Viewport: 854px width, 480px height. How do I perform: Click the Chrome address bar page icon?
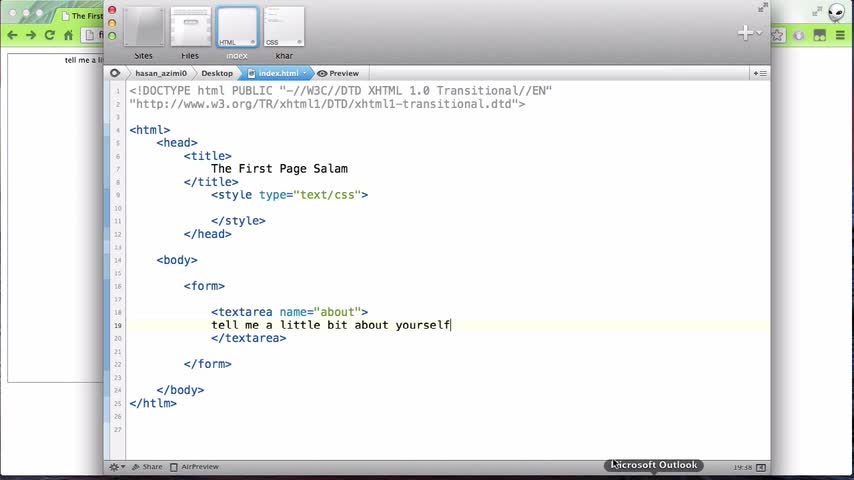tap(90, 35)
